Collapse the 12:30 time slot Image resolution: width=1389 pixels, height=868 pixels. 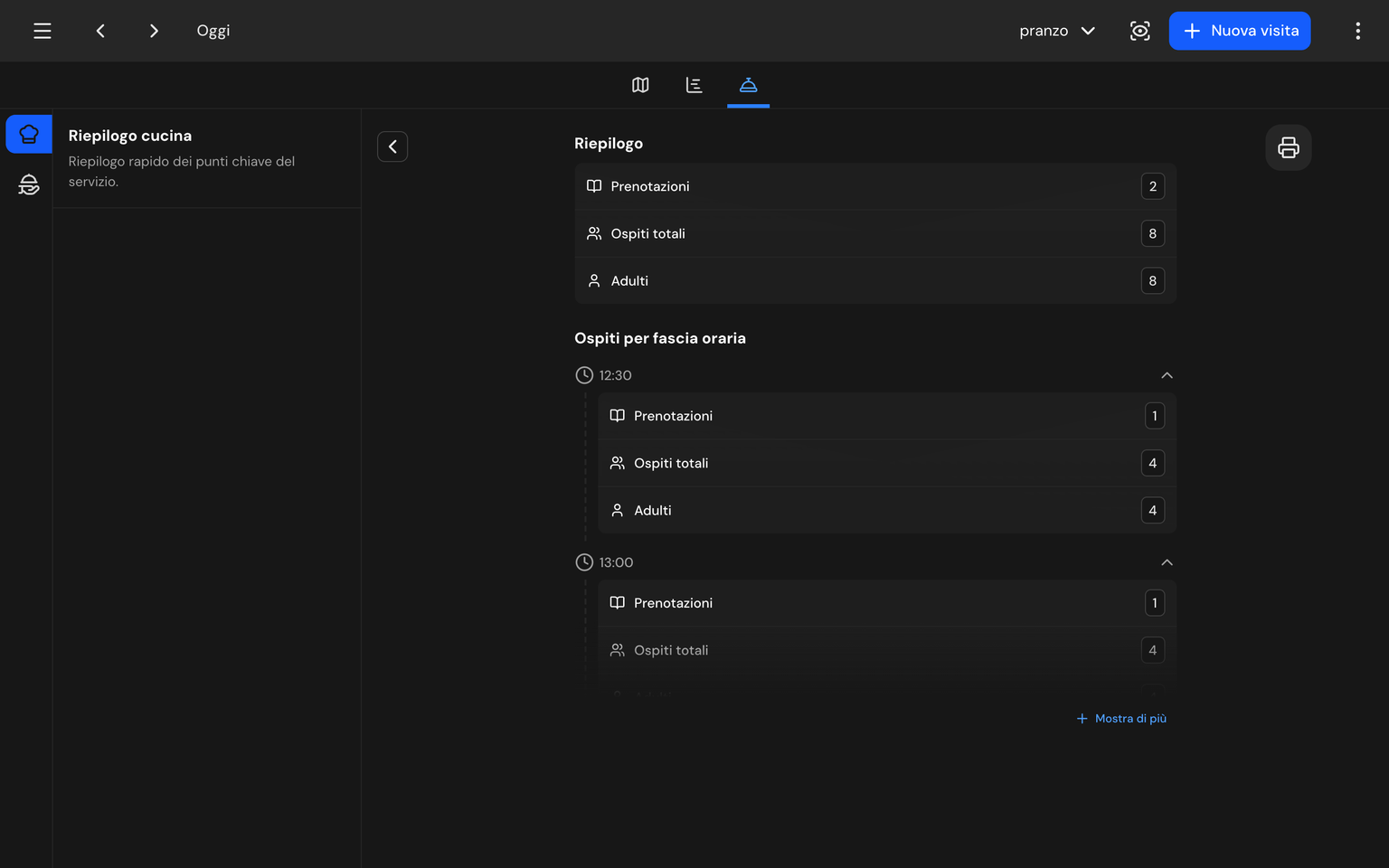click(x=1167, y=375)
